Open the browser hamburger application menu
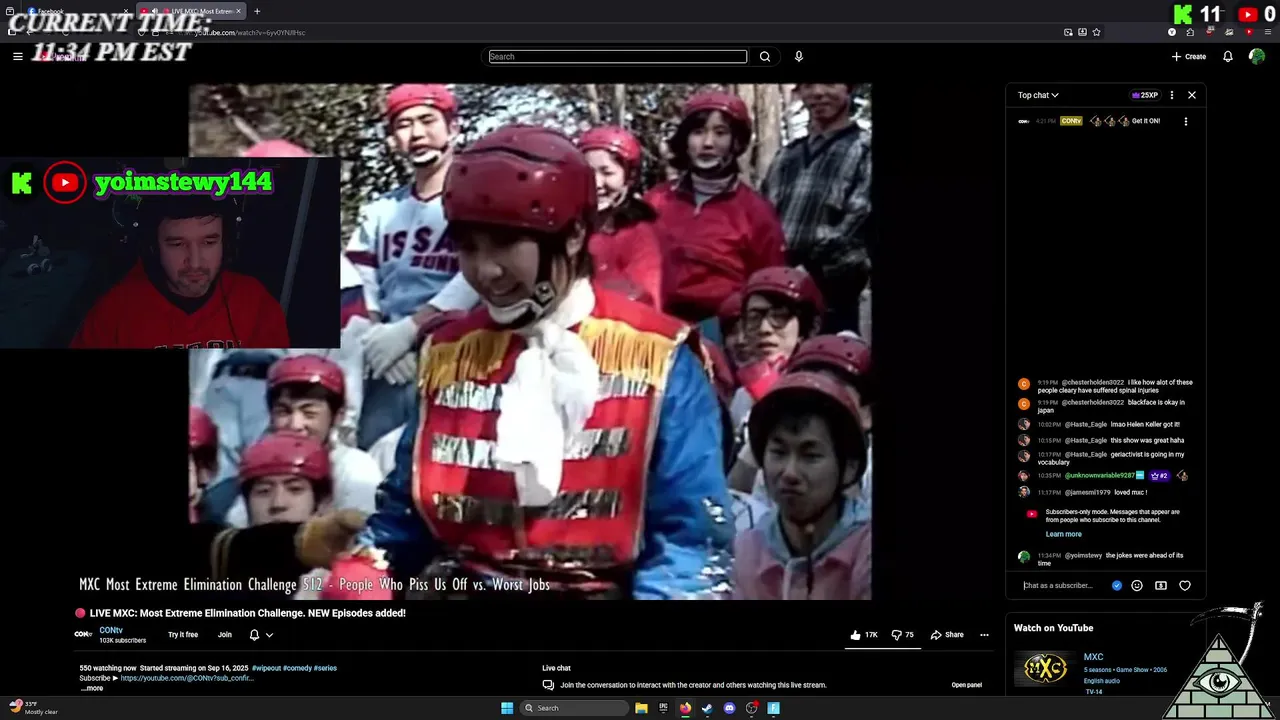This screenshot has width=1280, height=720. tap(1268, 32)
